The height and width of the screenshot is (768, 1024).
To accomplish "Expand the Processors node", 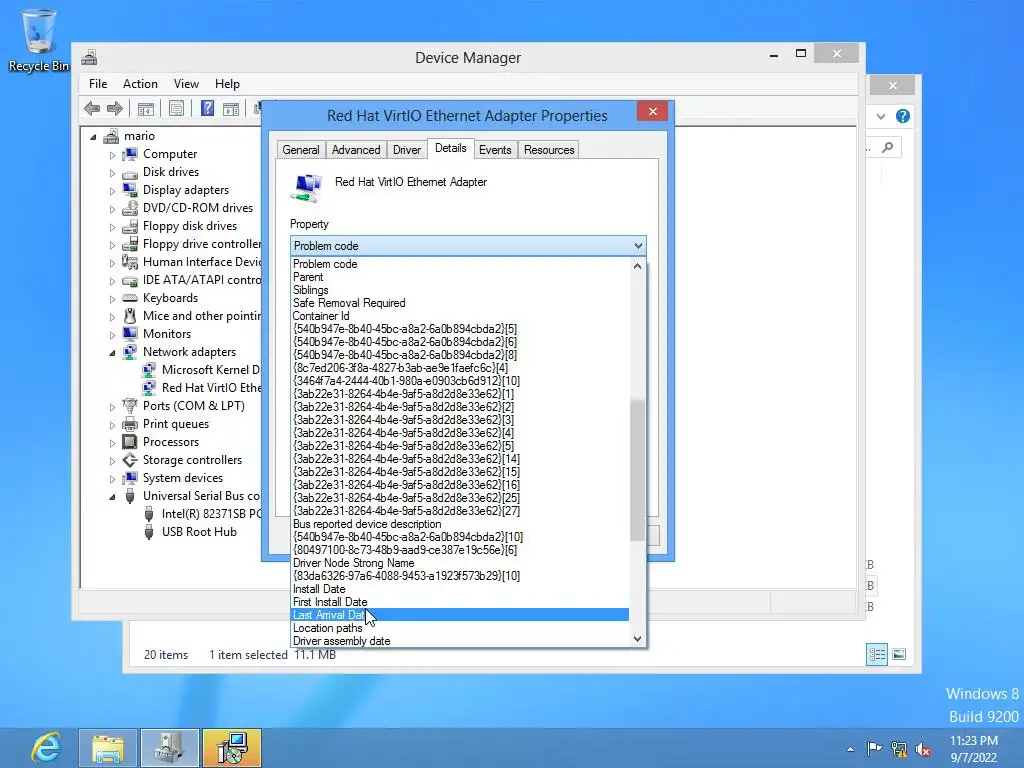I will 112,443.
